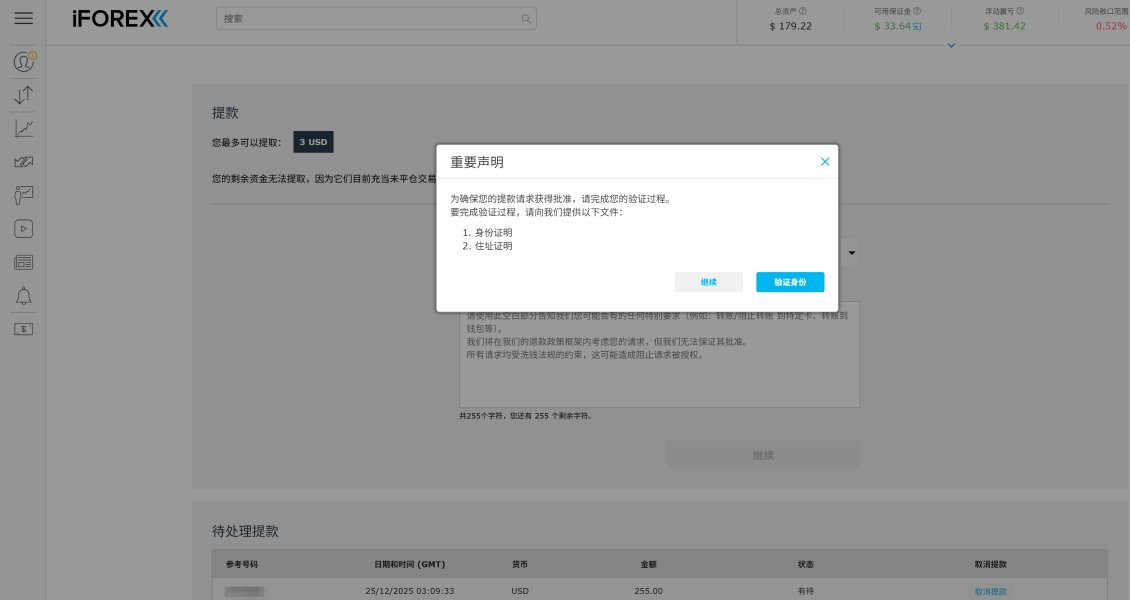
Task: Click the search magnifier icon
Action: (526, 19)
